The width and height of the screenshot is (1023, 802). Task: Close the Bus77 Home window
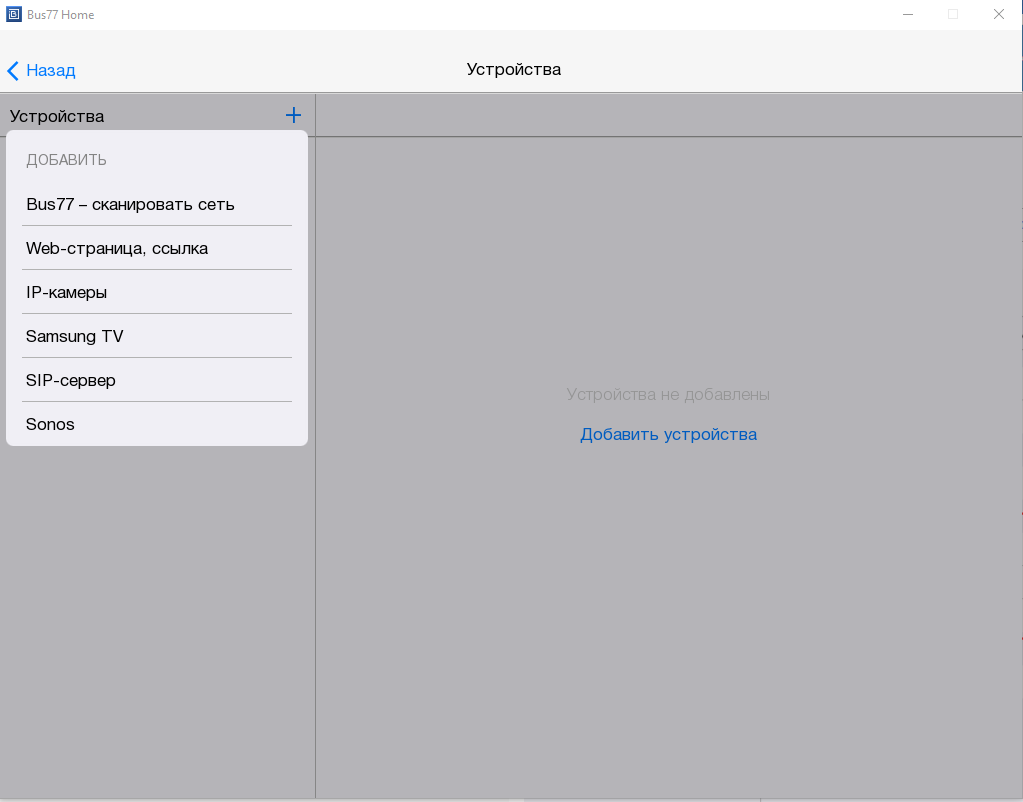pyautogui.click(x=998, y=14)
